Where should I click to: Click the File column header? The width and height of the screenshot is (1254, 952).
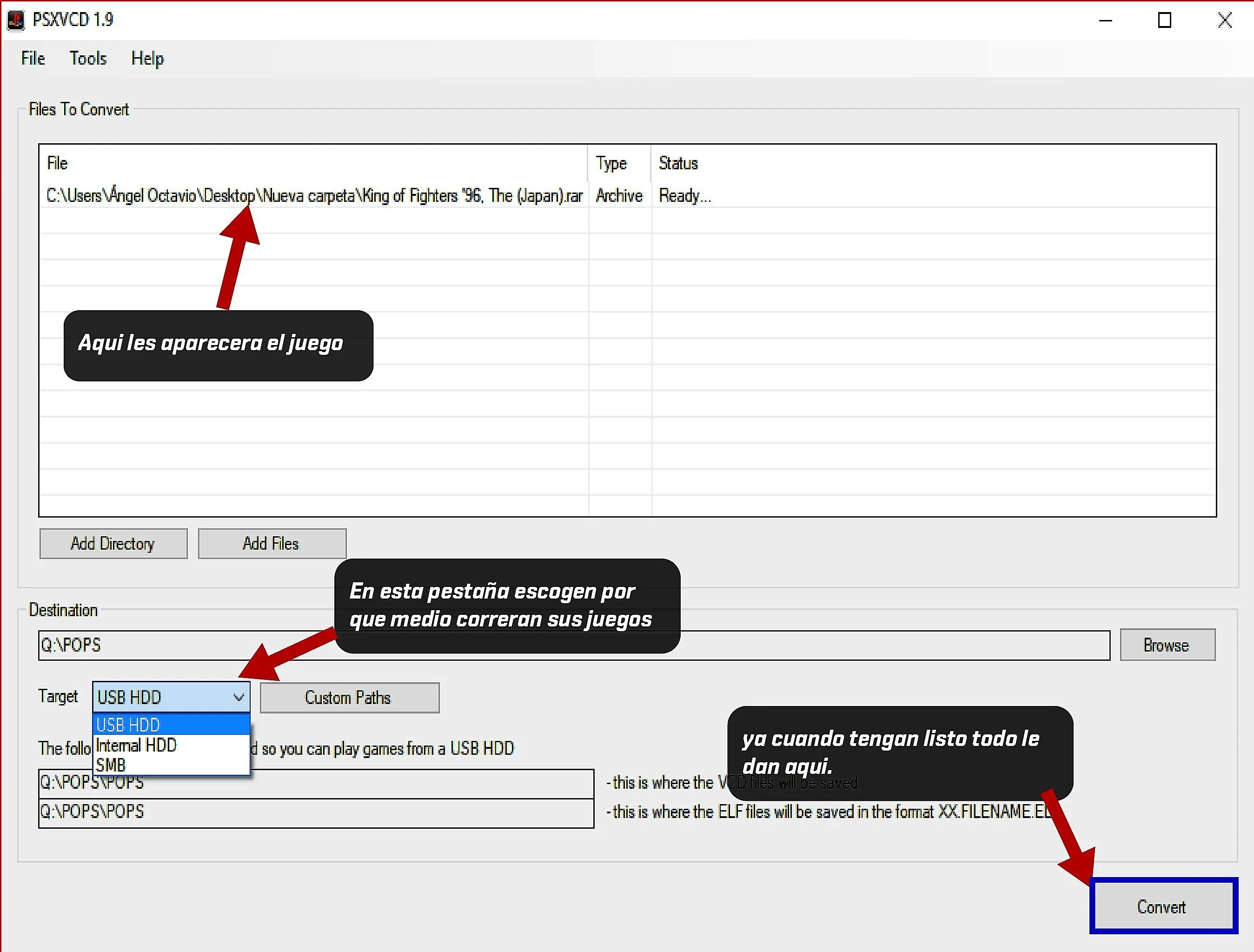tap(313, 163)
